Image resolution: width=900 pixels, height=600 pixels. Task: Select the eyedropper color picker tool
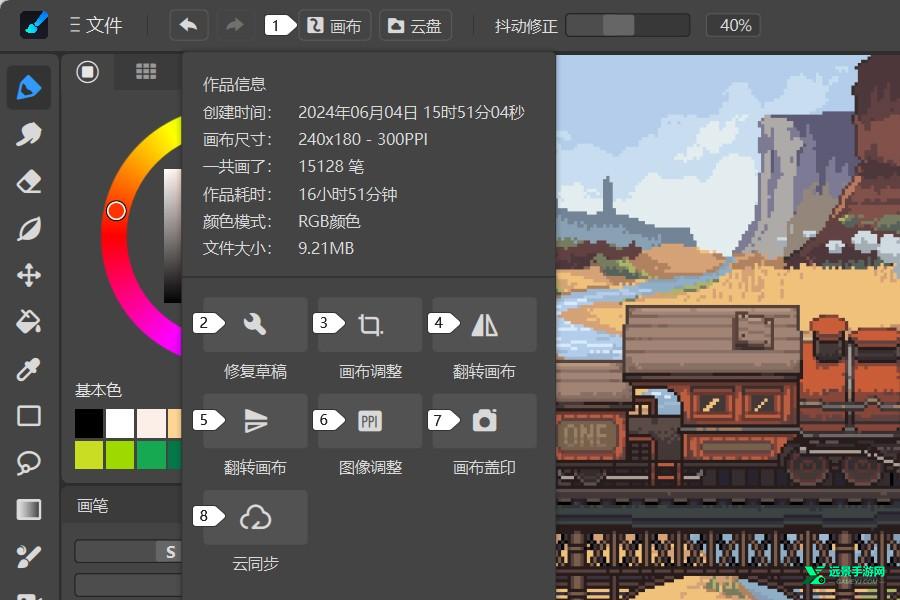(x=29, y=369)
